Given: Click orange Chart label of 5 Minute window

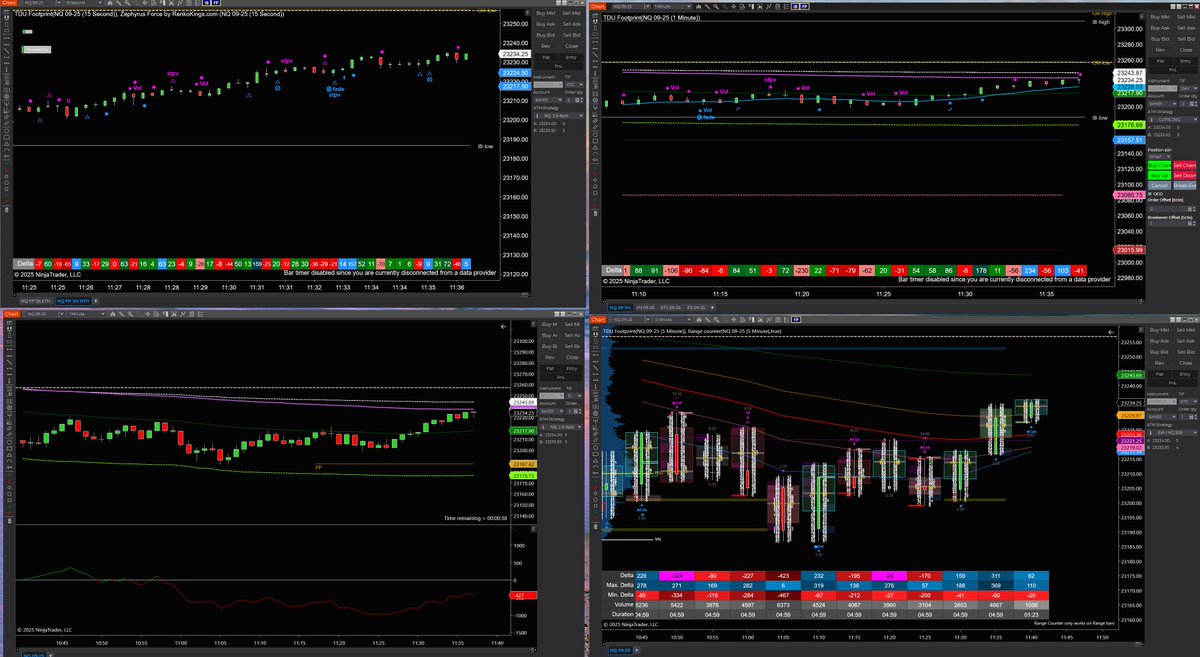Looking at the screenshot, I should coord(600,319).
